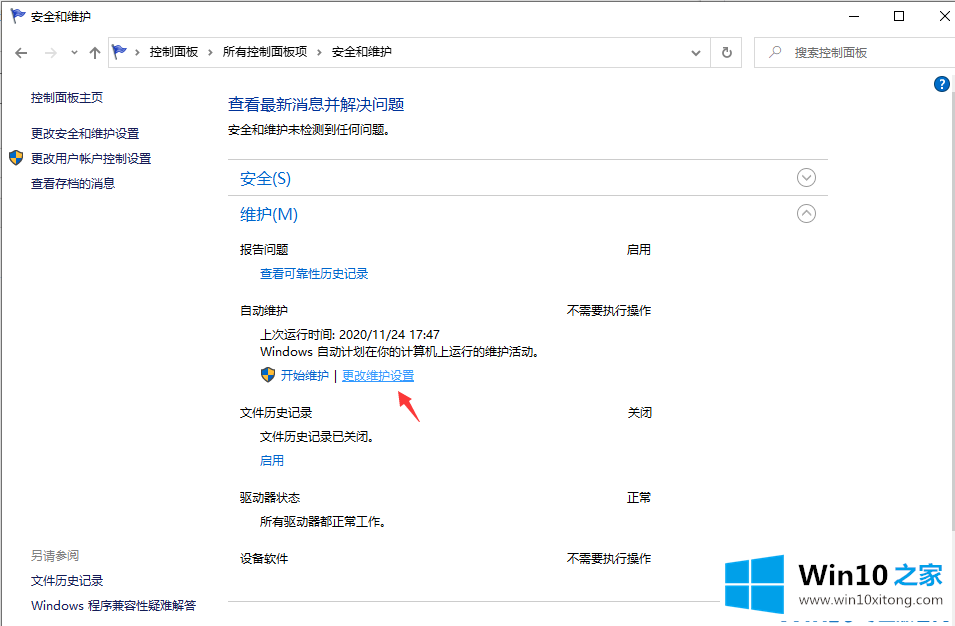Open 控制面板主页 in the sidebar
The image size is (955, 626).
[67, 97]
